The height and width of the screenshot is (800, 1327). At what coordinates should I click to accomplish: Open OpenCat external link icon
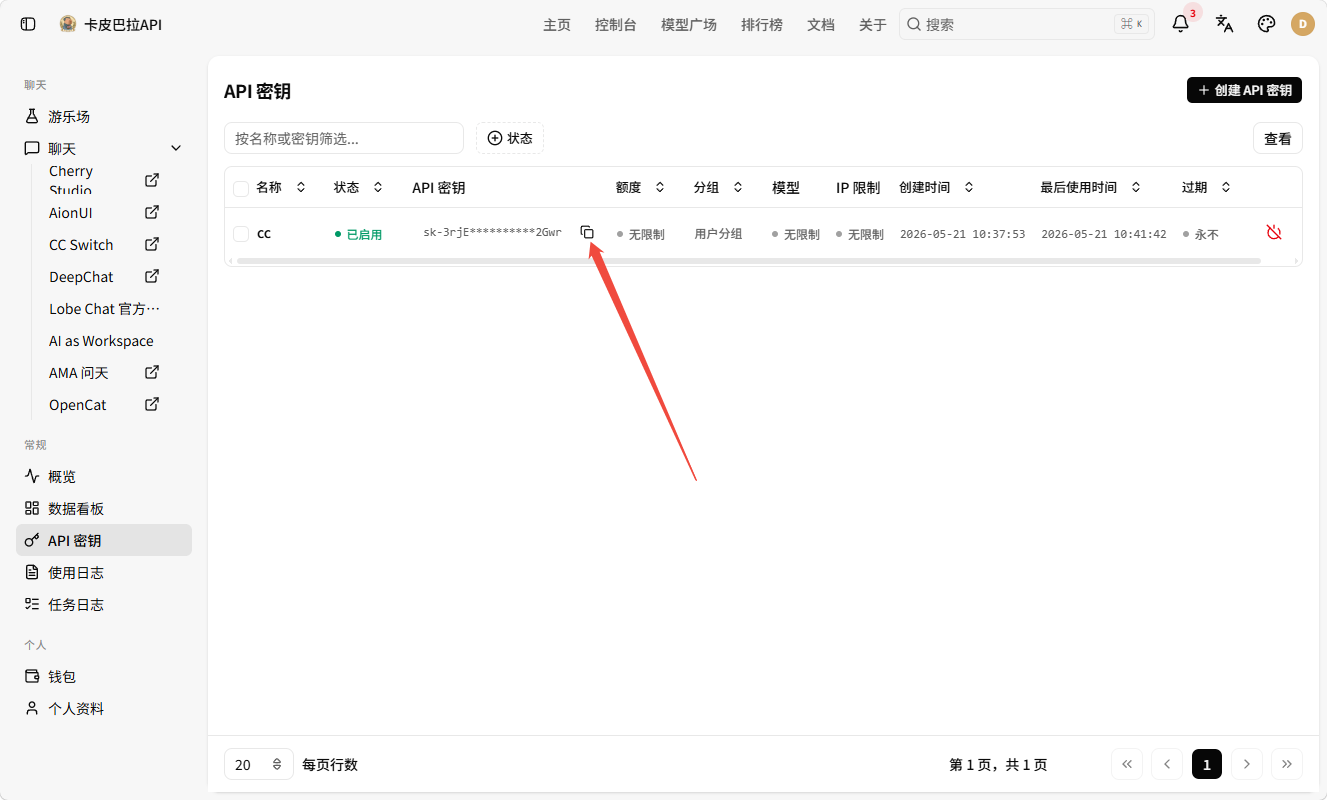point(152,404)
